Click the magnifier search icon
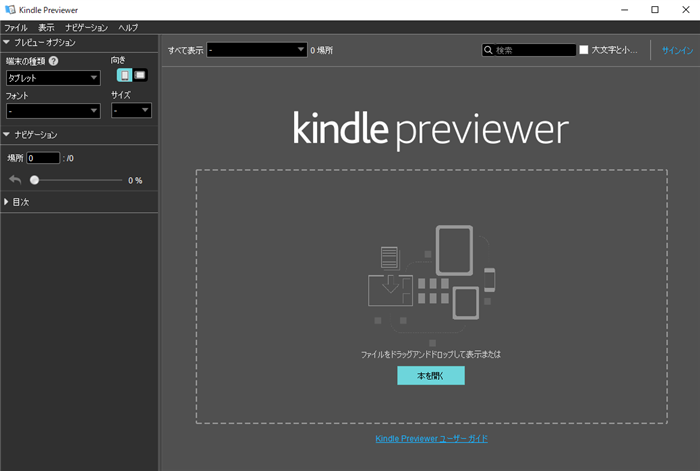Screen dimensions: 700x471 pos(488,50)
